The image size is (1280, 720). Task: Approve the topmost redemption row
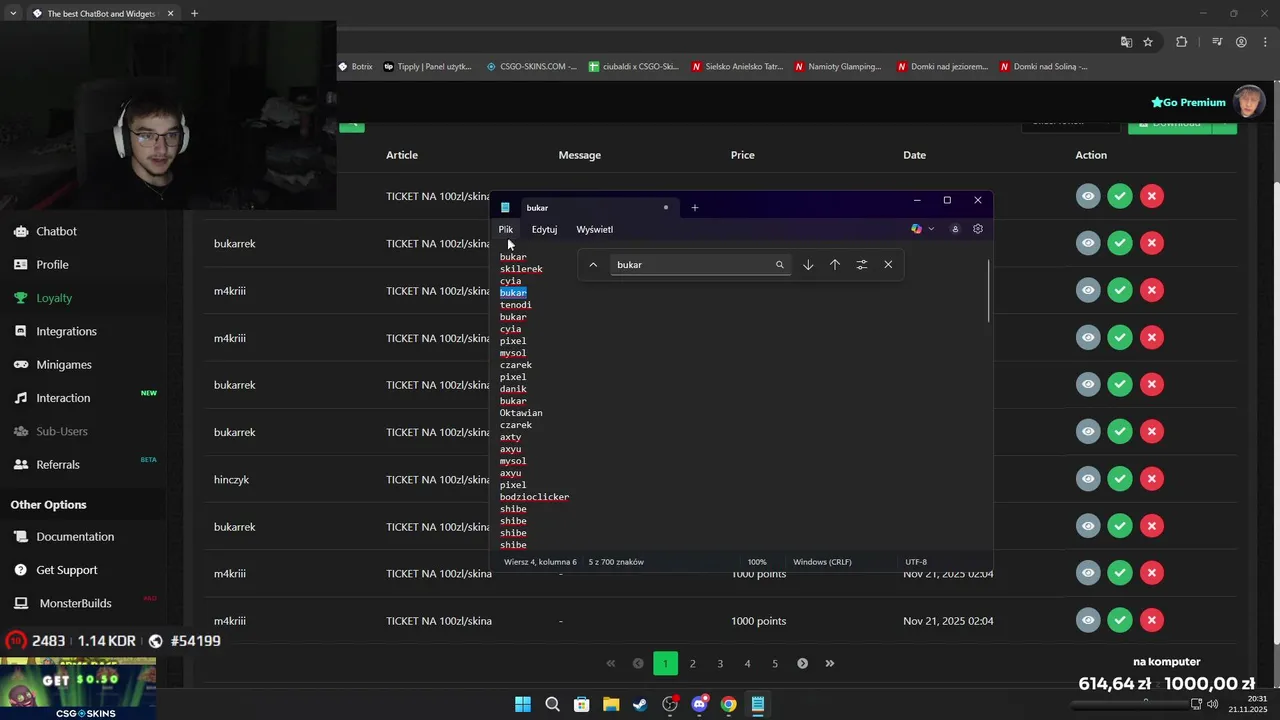(1120, 196)
